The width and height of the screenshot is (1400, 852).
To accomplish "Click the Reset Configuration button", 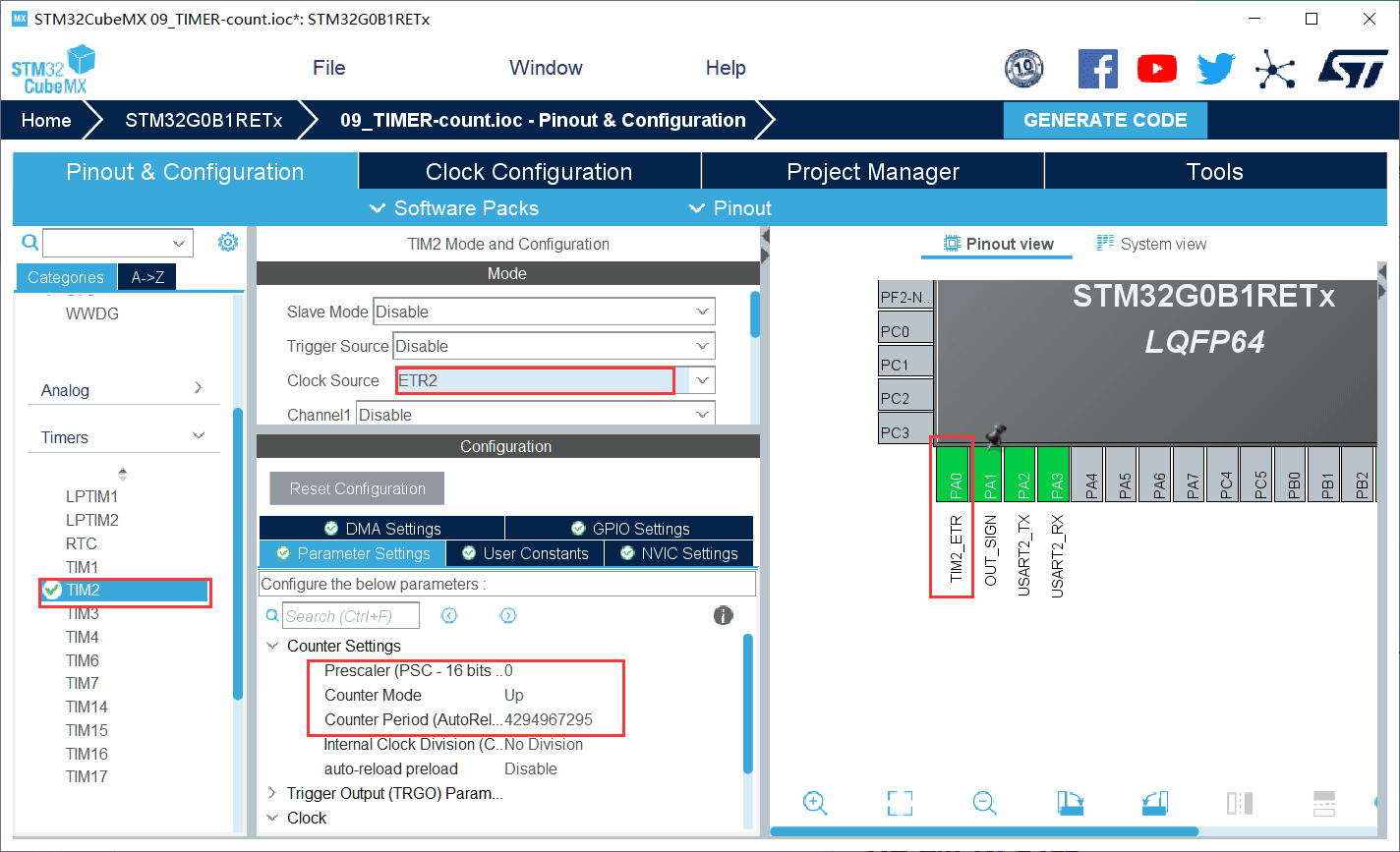I will 357,488.
